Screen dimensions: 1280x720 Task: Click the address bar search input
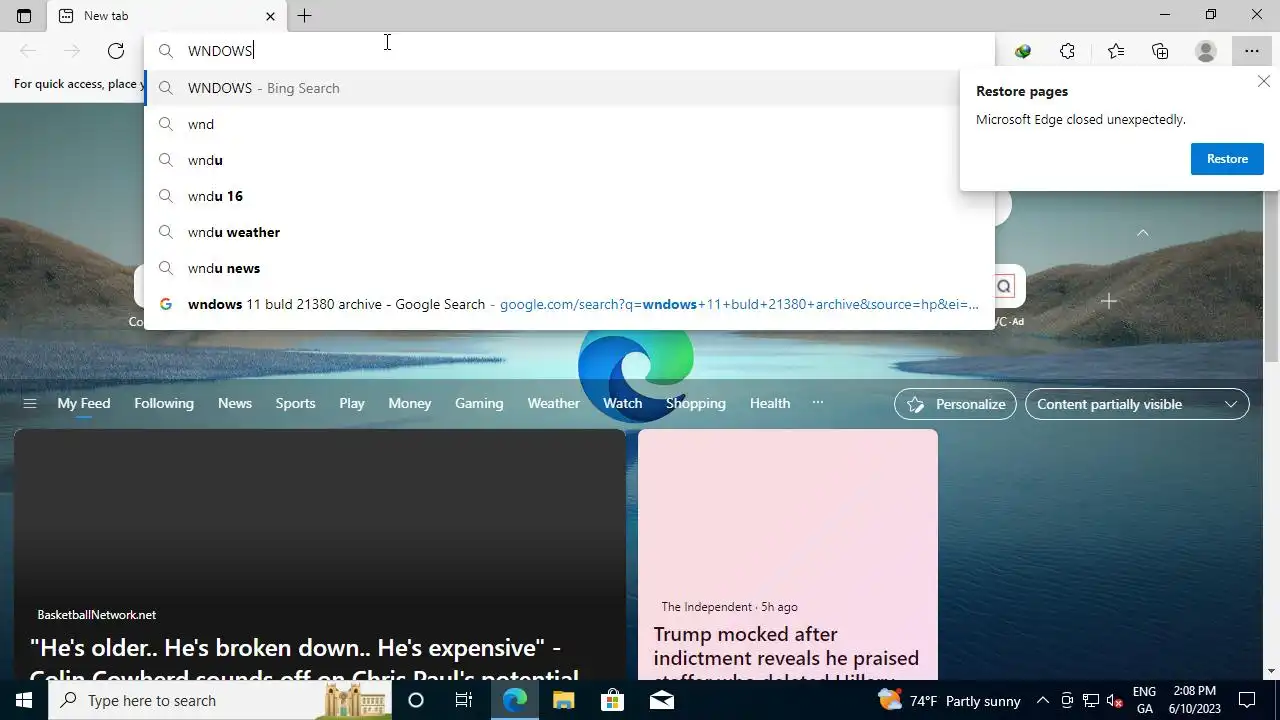point(570,51)
